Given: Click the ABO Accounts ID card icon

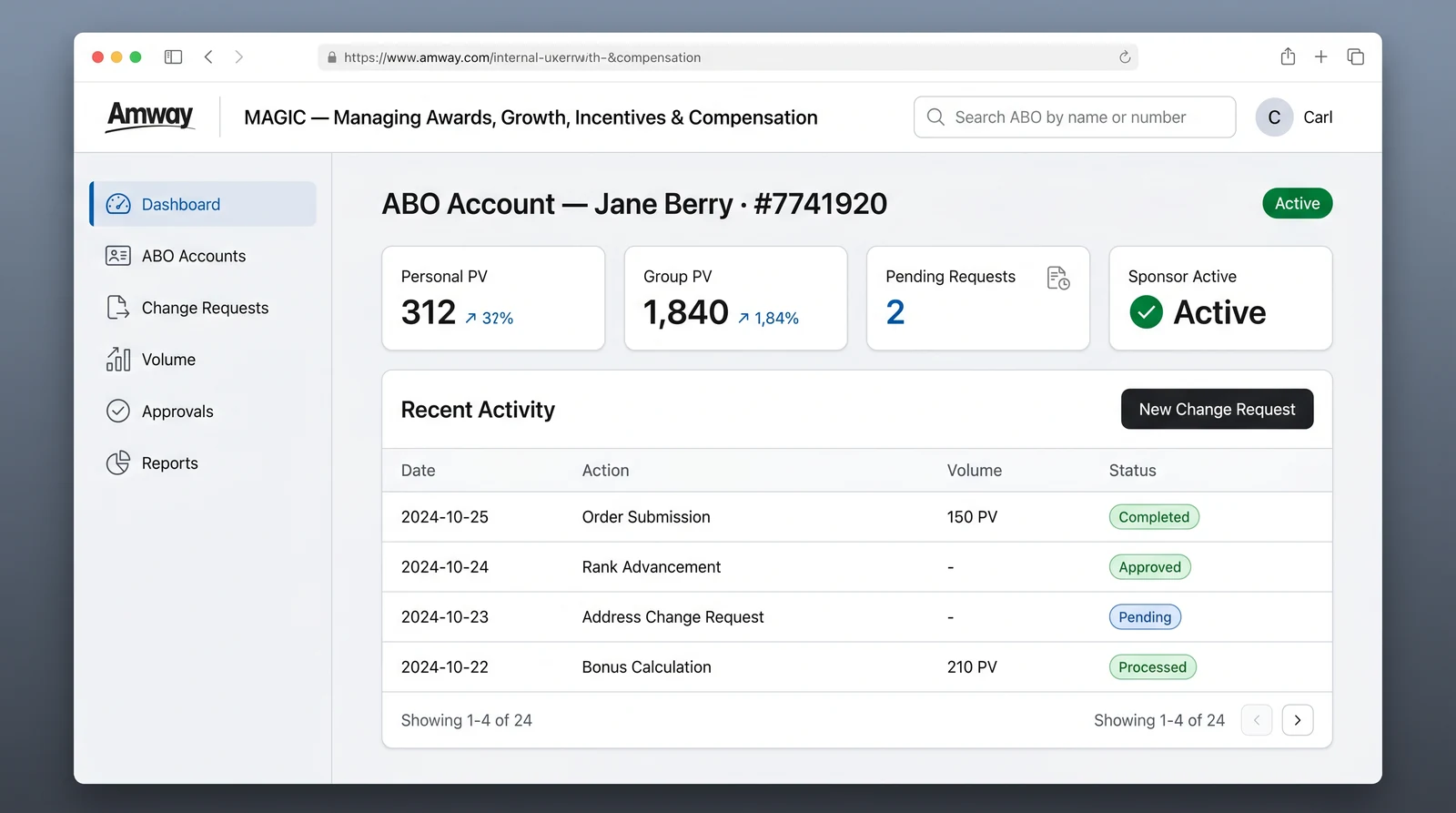Looking at the screenshot, I should pyautogui.click(x=118, y=256).
